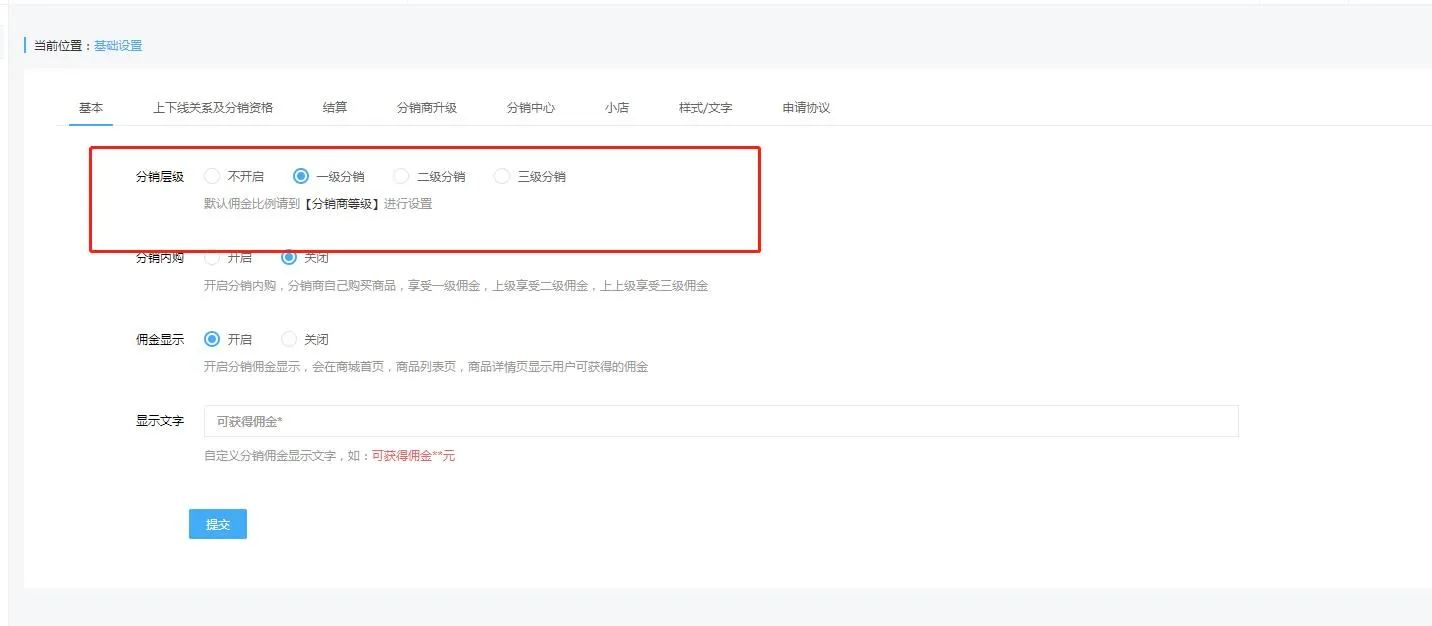The height and width of the screenshot is (626, 1432).
Task: Select 不开启 for 分销层级
Action: (212, 177)
